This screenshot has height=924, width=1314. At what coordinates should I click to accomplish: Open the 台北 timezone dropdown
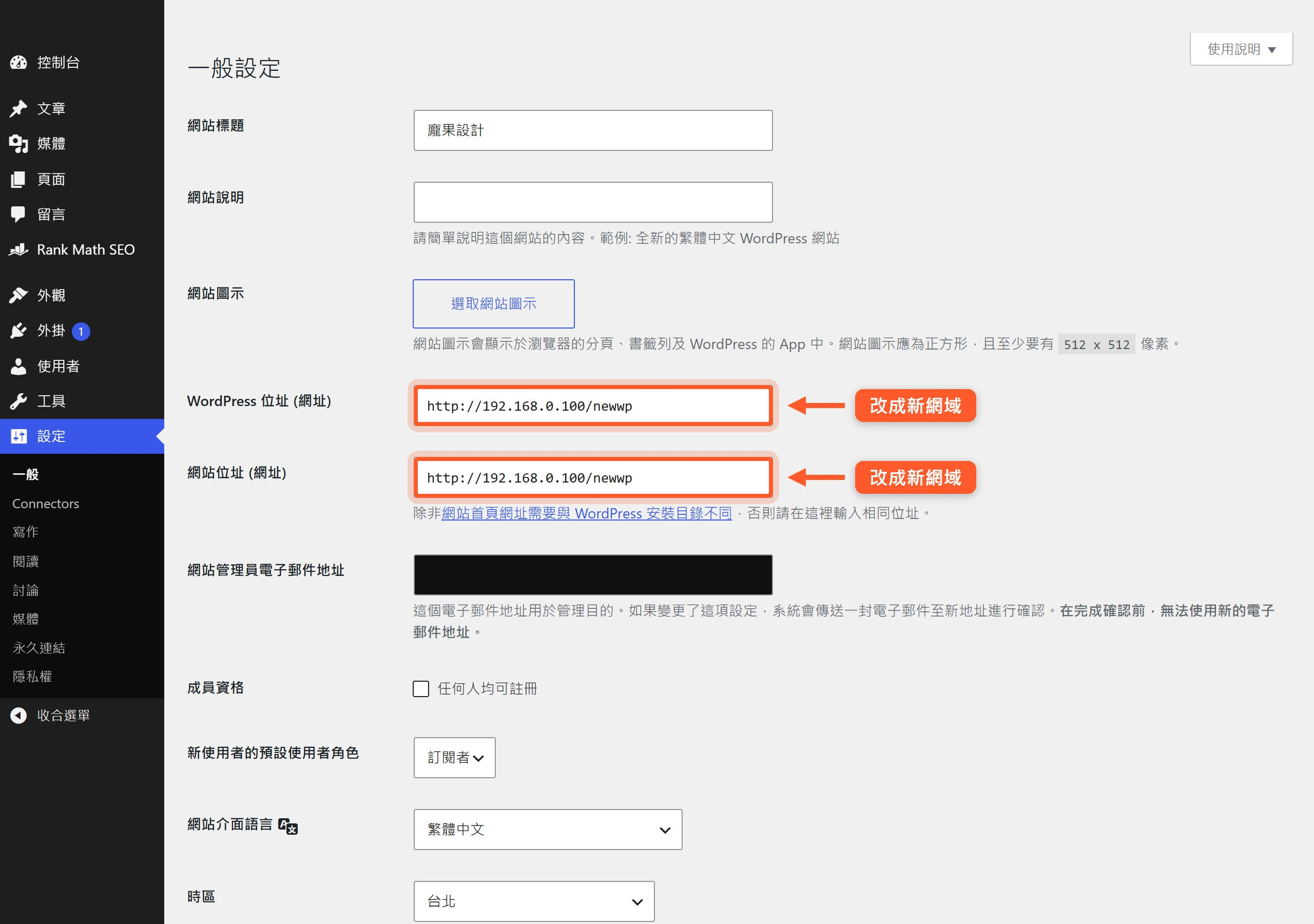534,901
